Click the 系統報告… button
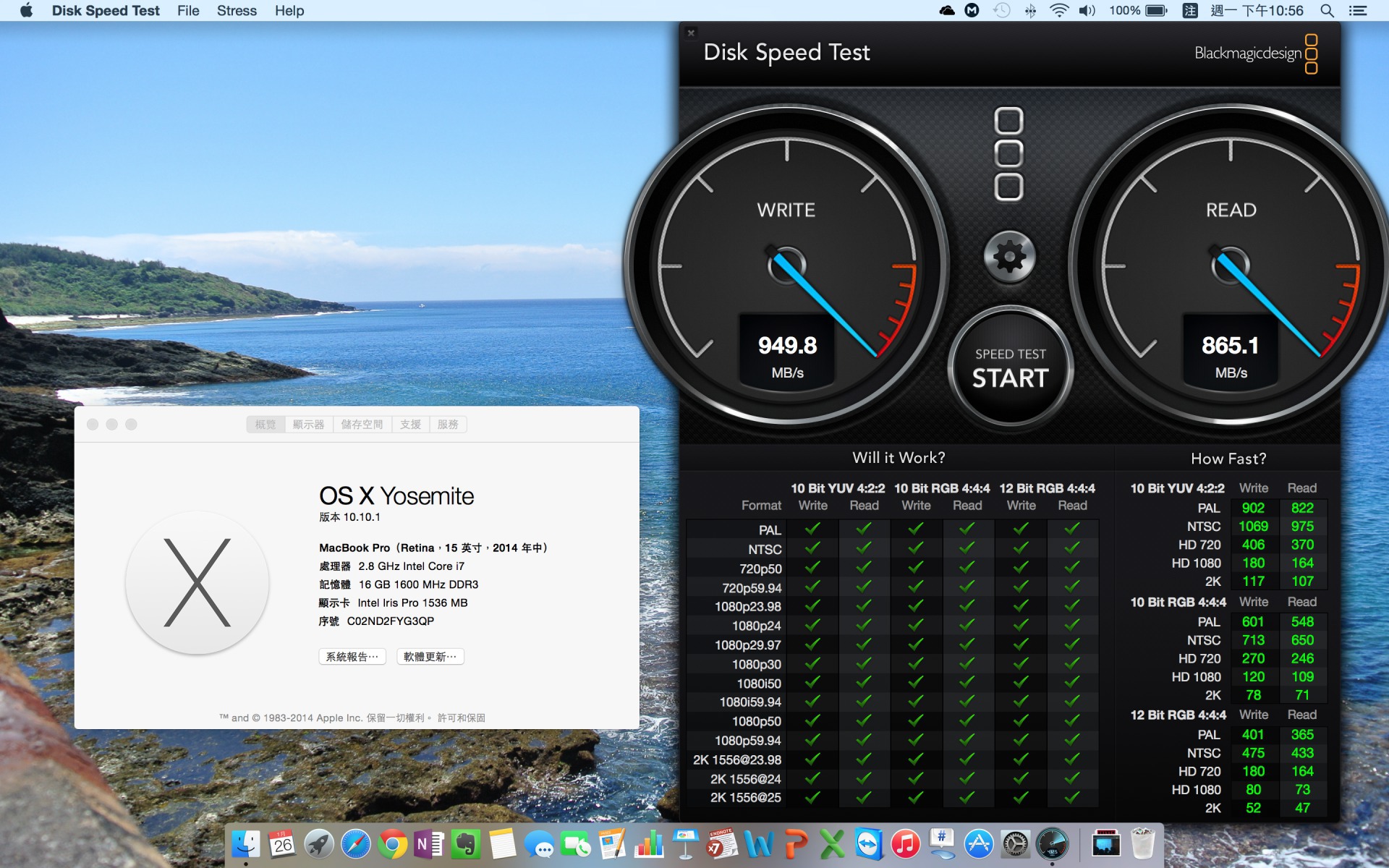The image size is (1389, 868). 352,657
